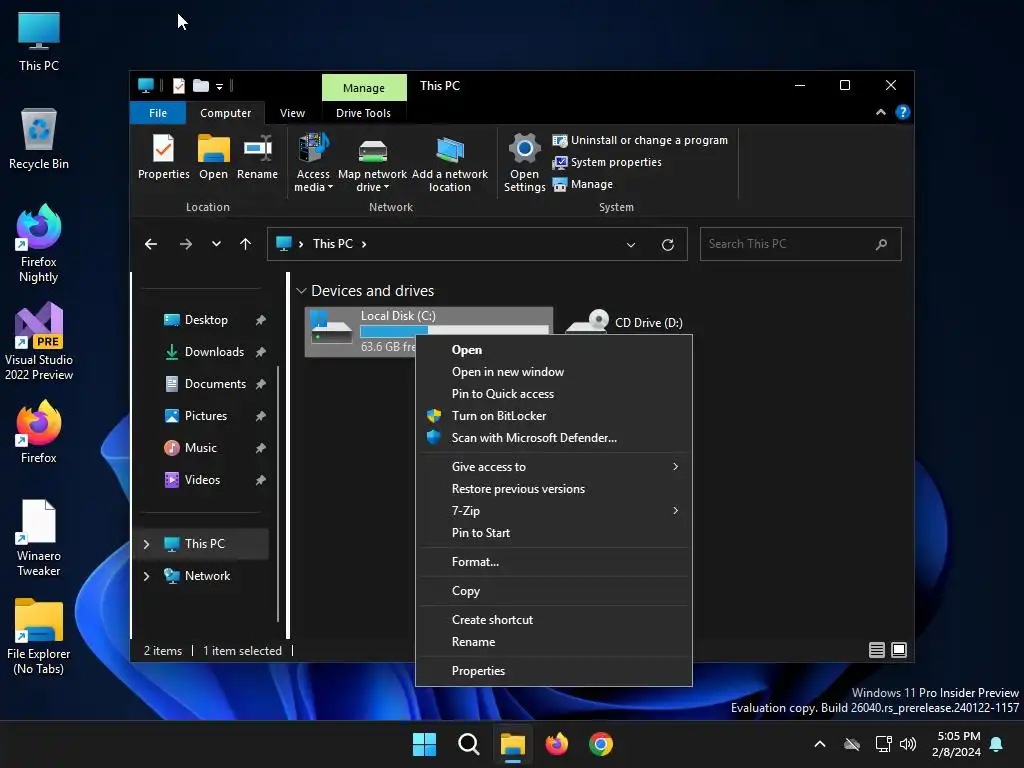Open the Map network drive dropdown
The image size is (1024, 768).
coord(372,163)
